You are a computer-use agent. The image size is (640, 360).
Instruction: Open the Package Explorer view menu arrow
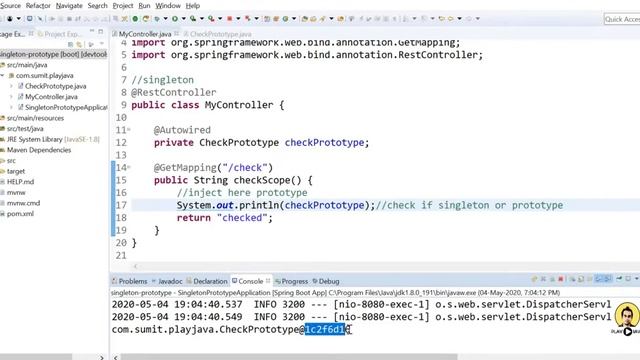click(x=102, y=44)
